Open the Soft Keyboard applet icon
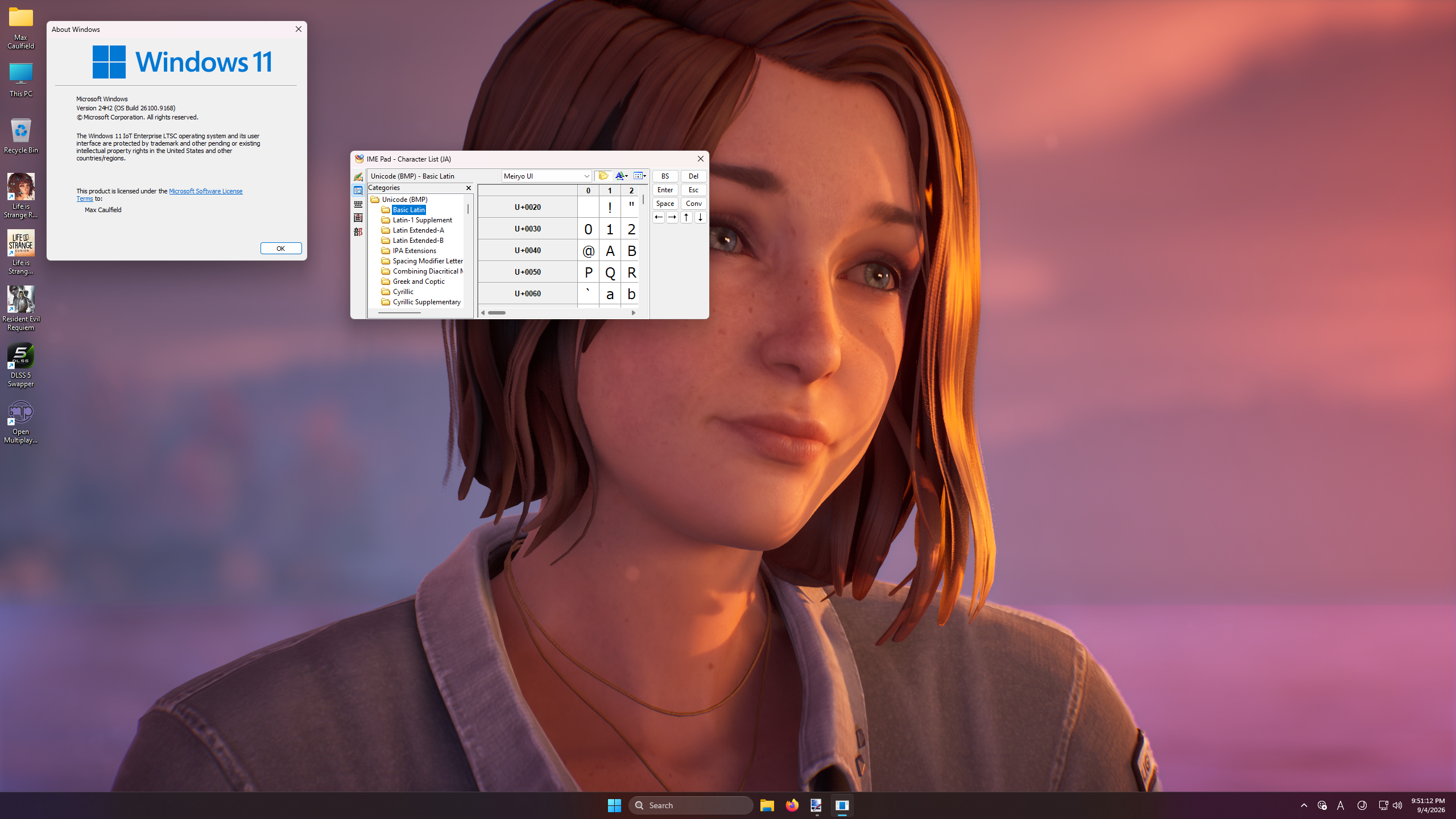This screenshot has height=819, width=1456. point(358,204)
